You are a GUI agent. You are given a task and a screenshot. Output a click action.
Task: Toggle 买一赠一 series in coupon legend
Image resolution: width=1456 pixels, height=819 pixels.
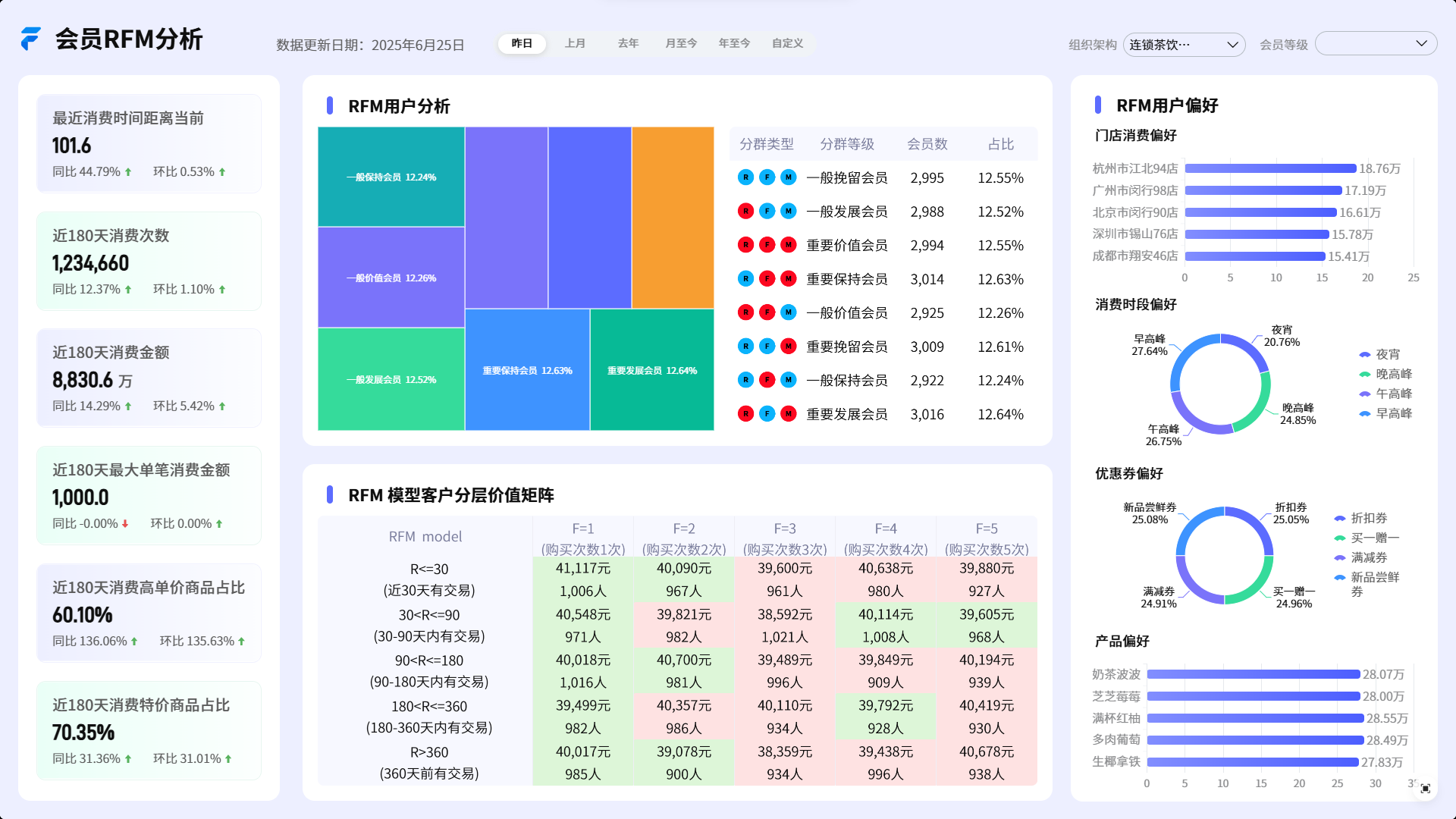pos(1374,538)
